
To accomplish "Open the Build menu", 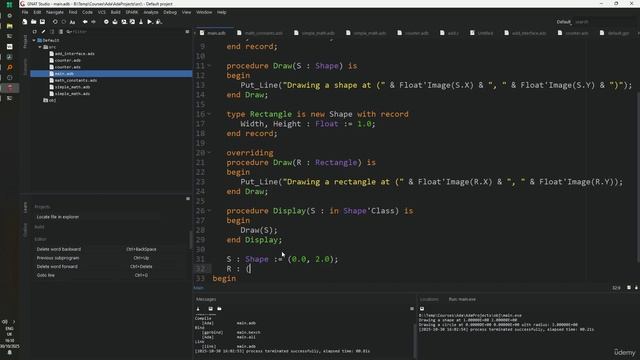I will [116, 12].
